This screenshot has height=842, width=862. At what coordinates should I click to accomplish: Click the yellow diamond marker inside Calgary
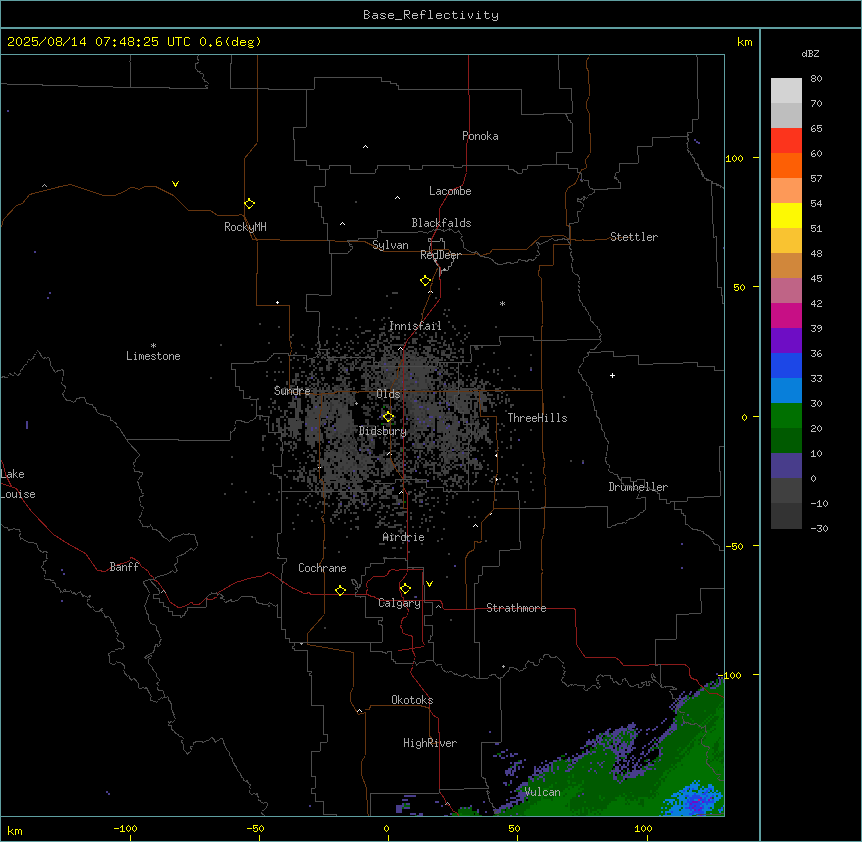point(405,589)
